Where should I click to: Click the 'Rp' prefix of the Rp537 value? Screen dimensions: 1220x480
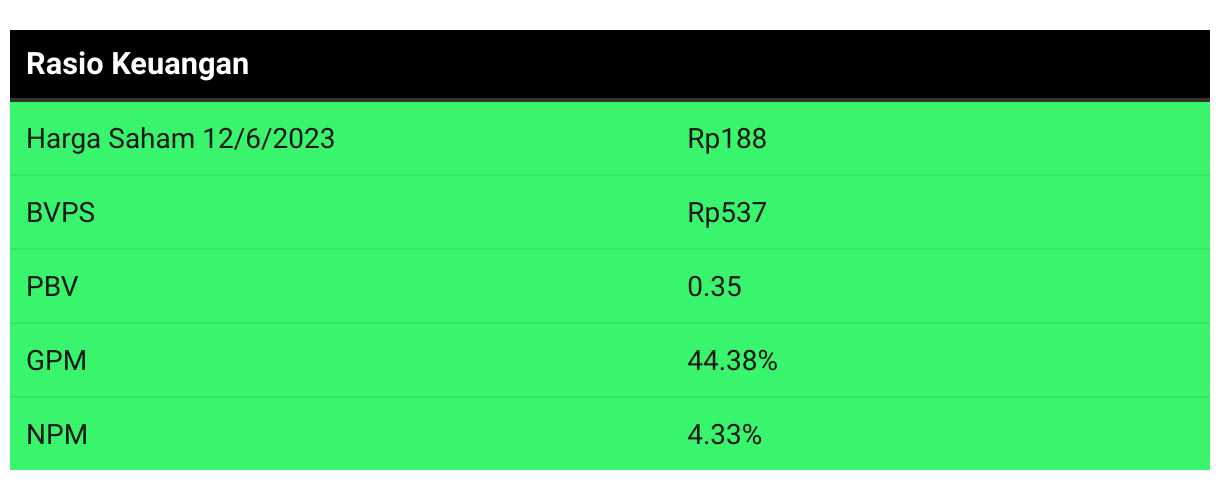(702, 213)
